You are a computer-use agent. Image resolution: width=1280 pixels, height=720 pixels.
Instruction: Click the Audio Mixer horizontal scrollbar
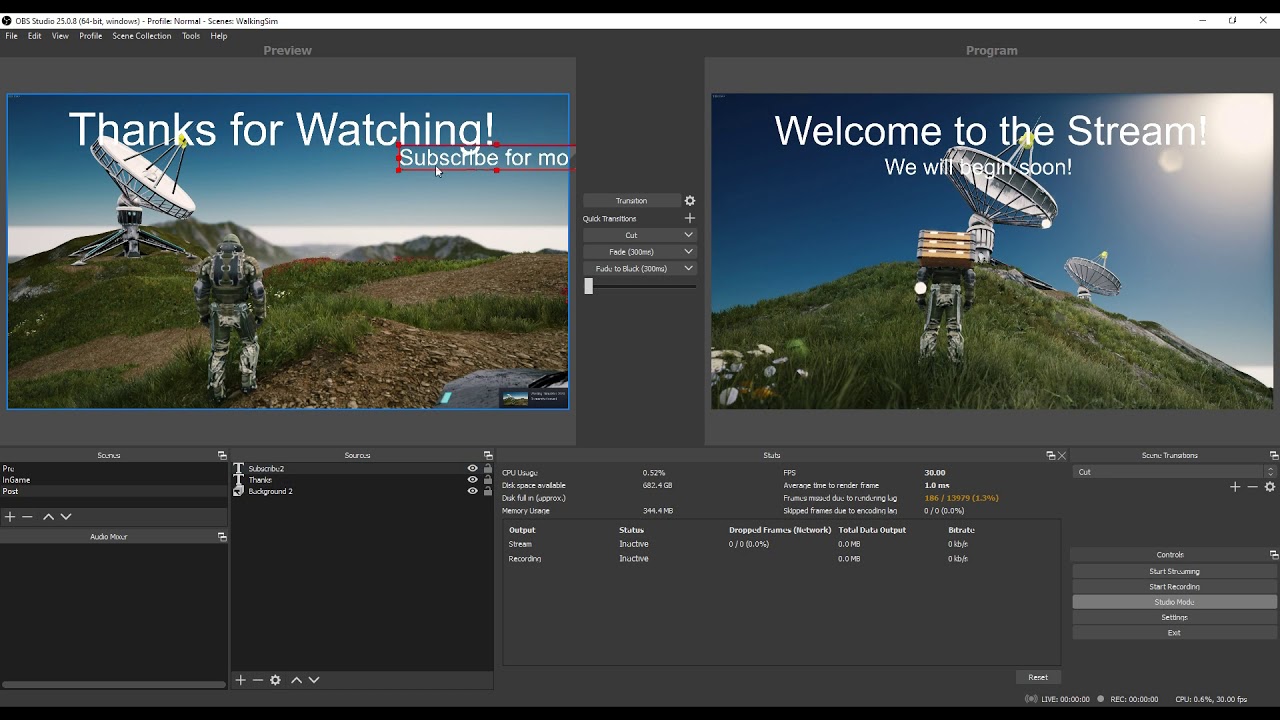(114, 685)
